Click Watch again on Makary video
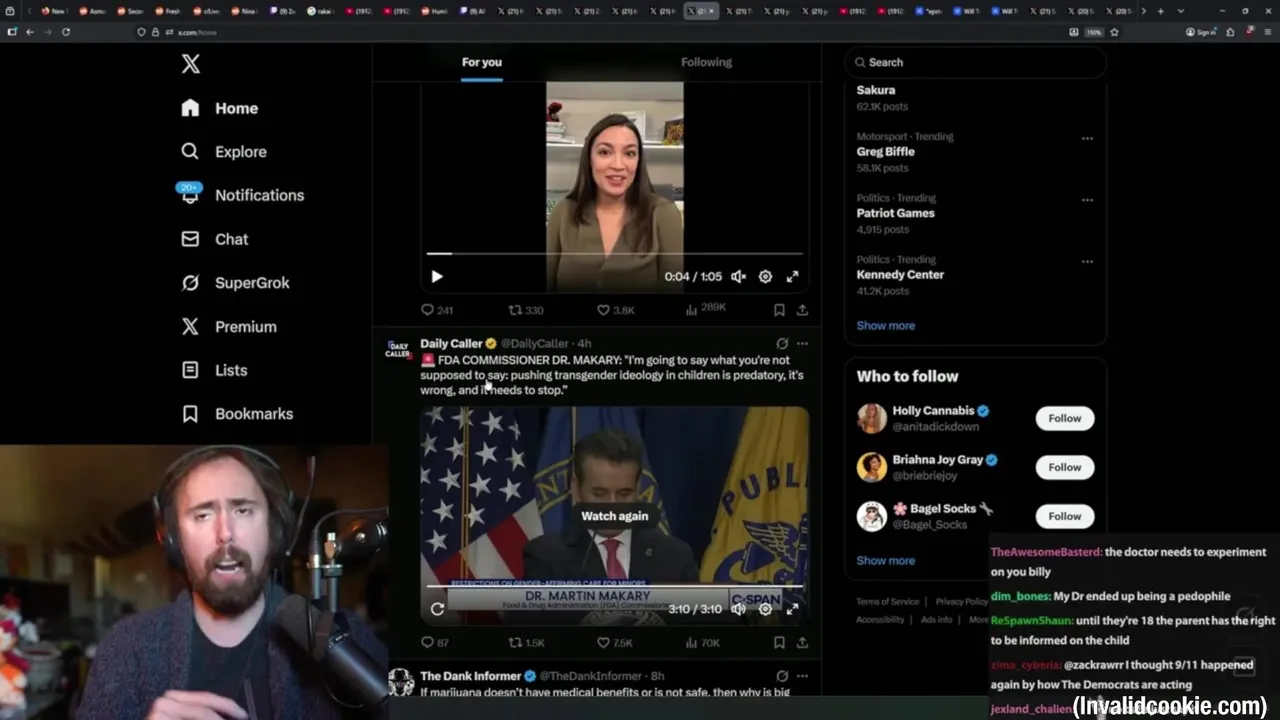This screenshot has width=1280, height=720. click(614, 516)
